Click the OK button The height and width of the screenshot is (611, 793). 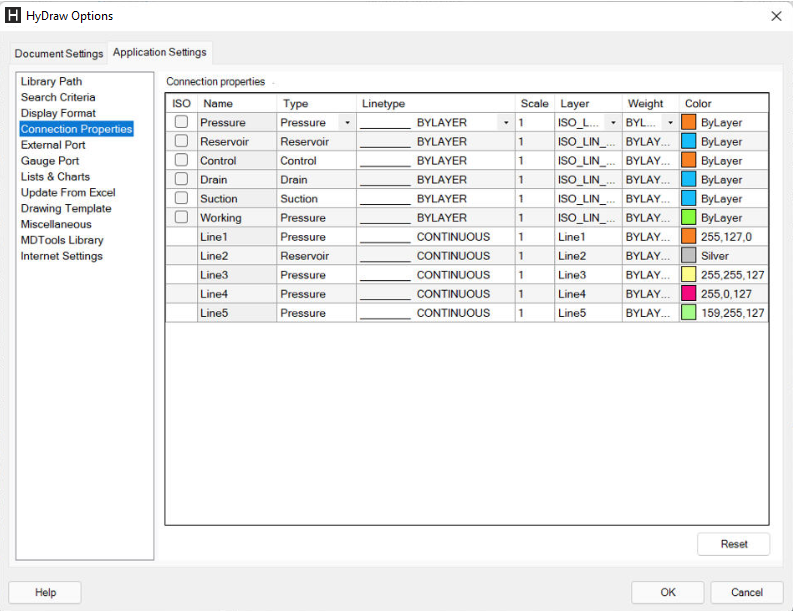(668, 592)
